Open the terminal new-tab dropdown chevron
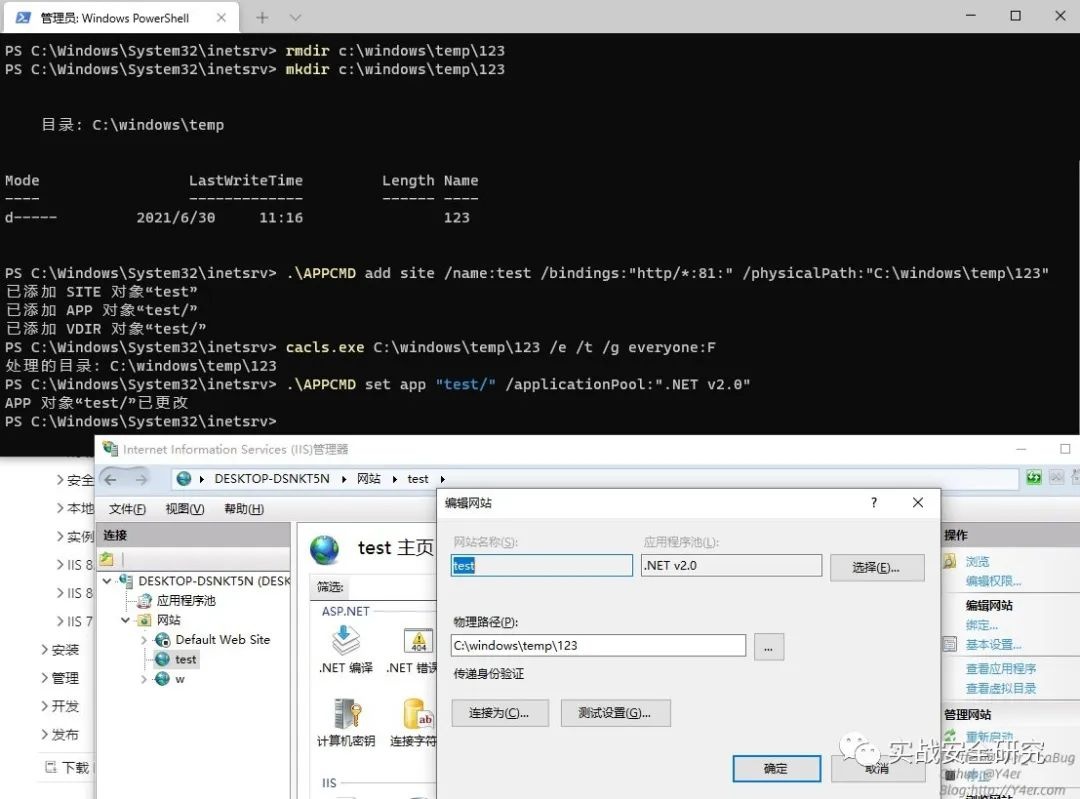This screenshot has height=799, width=1080. pyautogui.click(x=295, y=18)
